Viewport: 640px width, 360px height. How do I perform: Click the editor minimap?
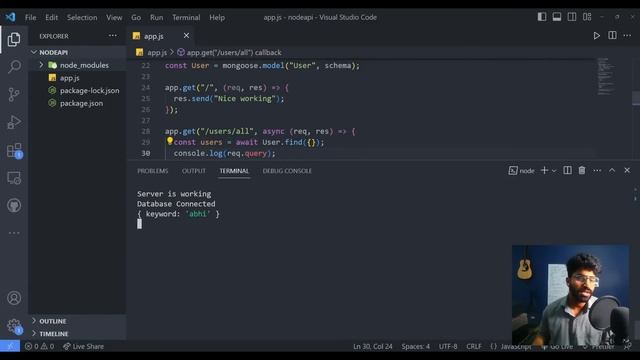(606, 78)
